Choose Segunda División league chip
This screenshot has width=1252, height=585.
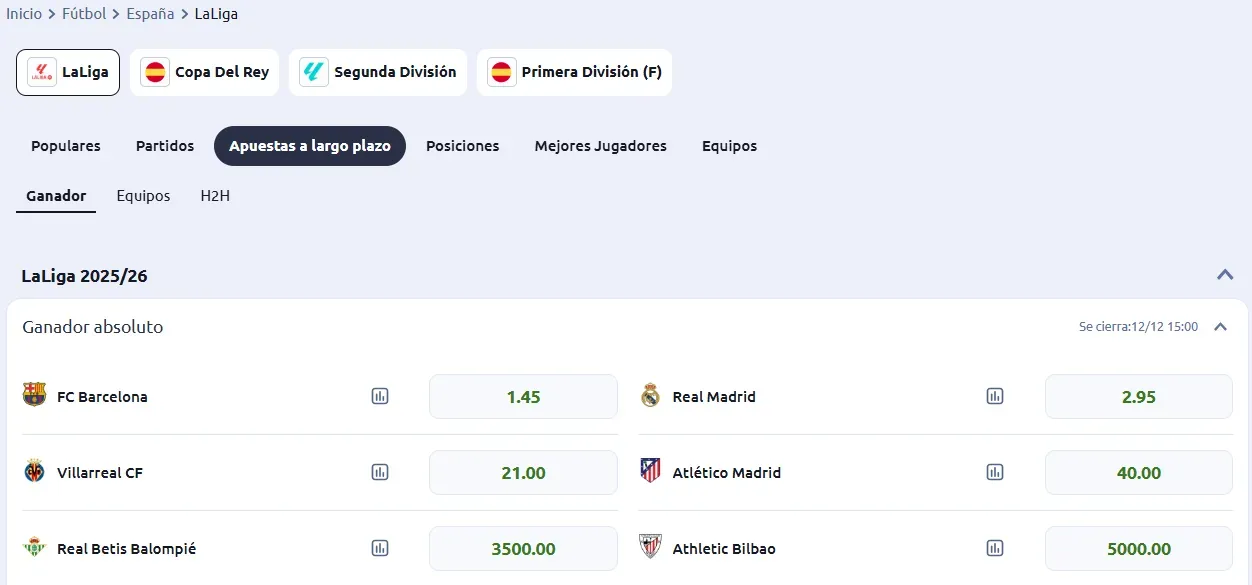pyautogui.click(x=378, y=72)
